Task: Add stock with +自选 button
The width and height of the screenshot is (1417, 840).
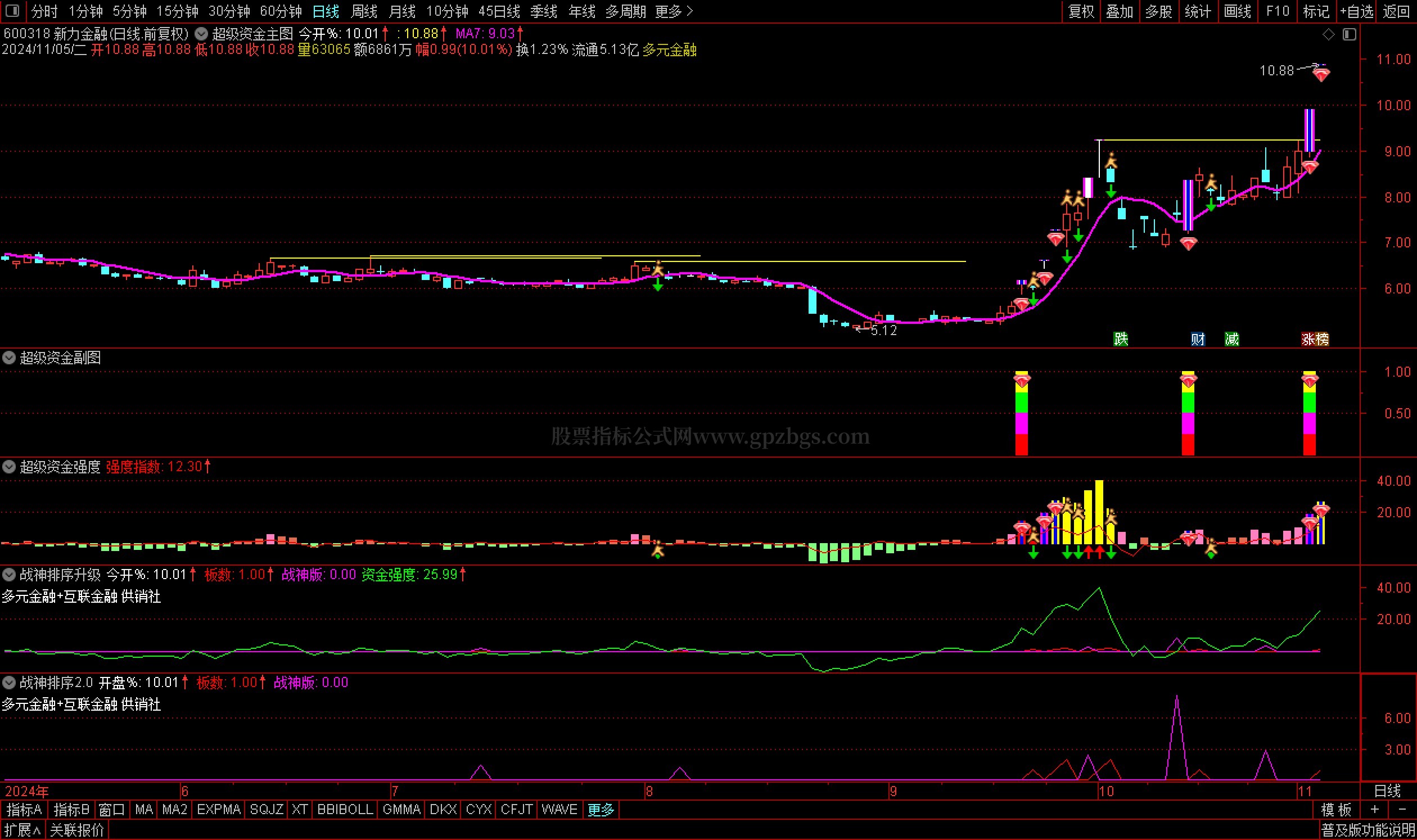Action: (1356, 11)
